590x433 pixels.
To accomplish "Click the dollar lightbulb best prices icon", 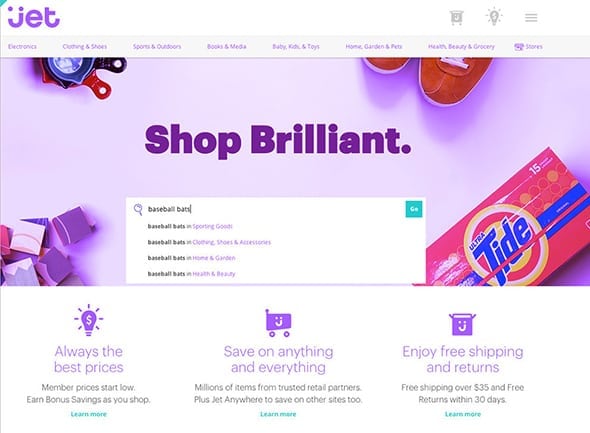I will click(88, 320).
